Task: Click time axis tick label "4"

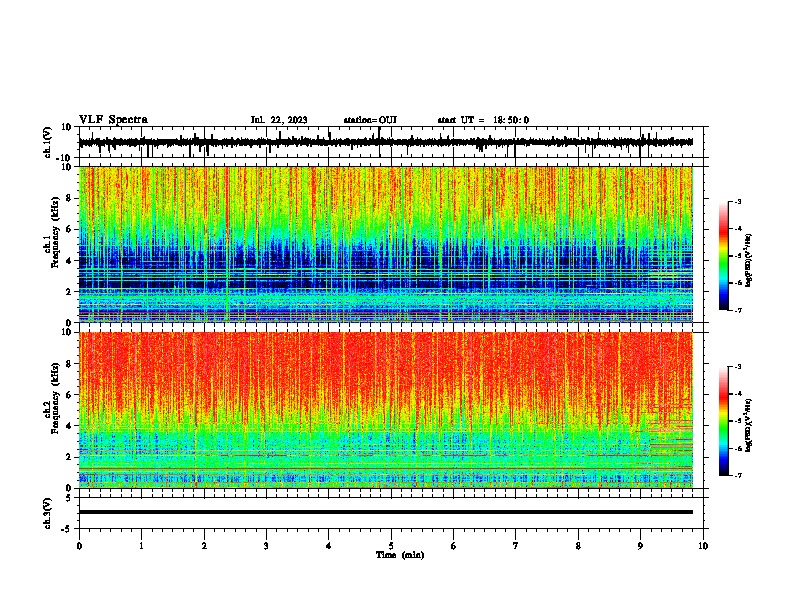Action: (x=329, y=546)
